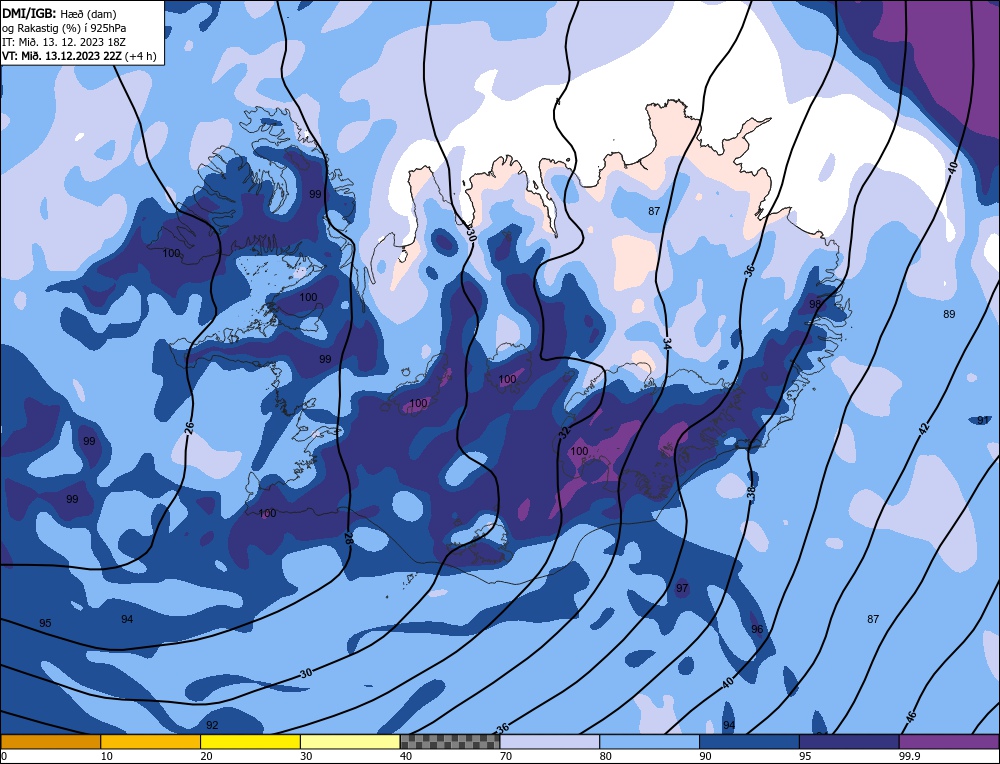Pick the light blue 80–90 legend swatch
The height and width of the screenshot is (764, 1000).
pos(649,742)
